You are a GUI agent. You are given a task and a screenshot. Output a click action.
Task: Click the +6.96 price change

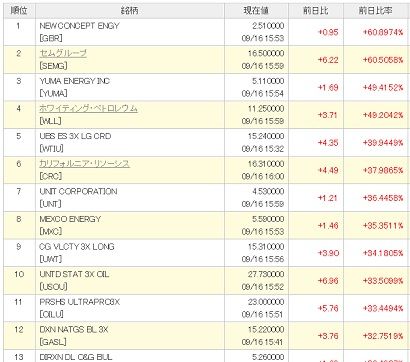tap(328, 282)
